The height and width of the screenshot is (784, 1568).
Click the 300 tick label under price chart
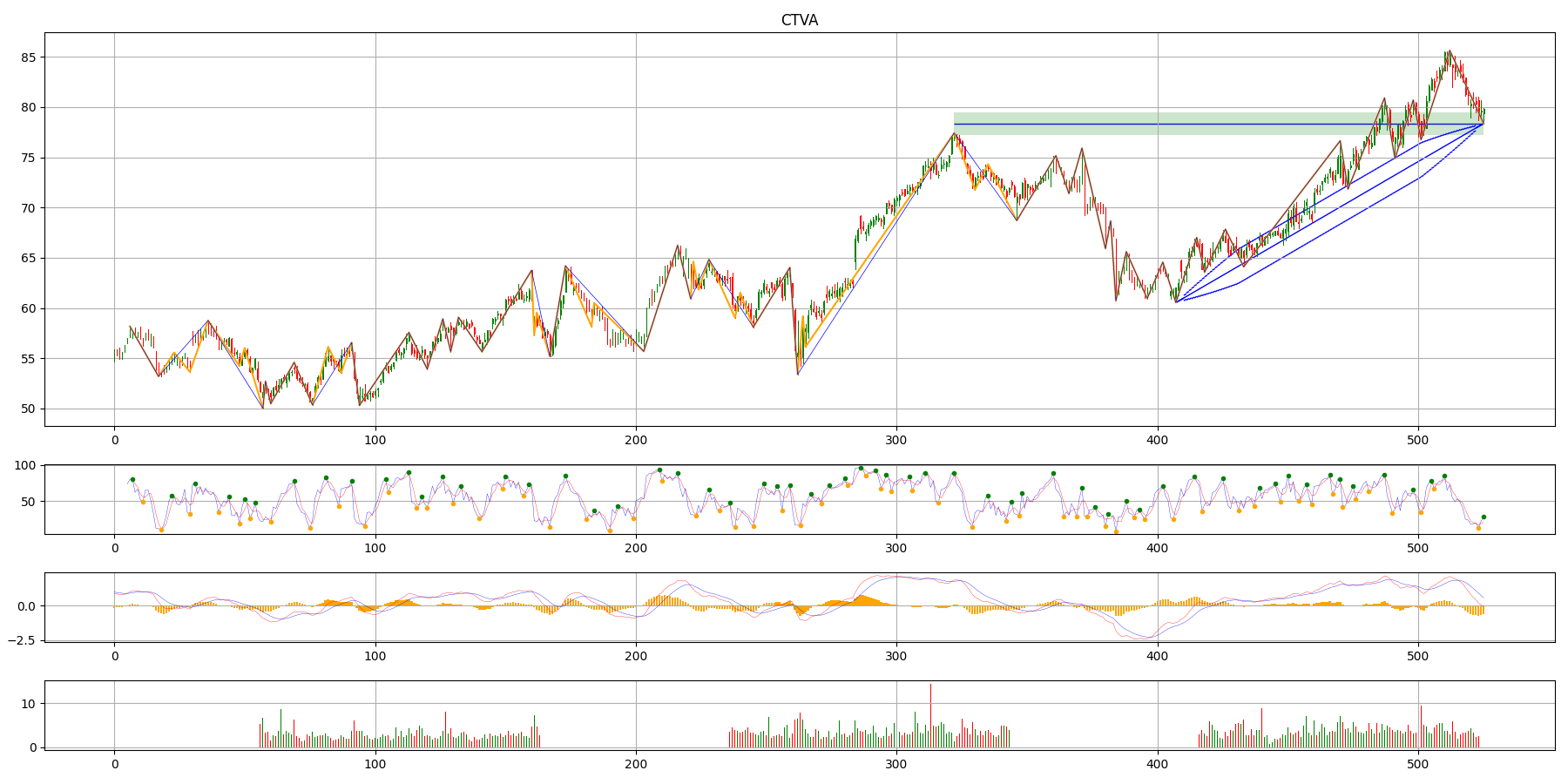896,441
